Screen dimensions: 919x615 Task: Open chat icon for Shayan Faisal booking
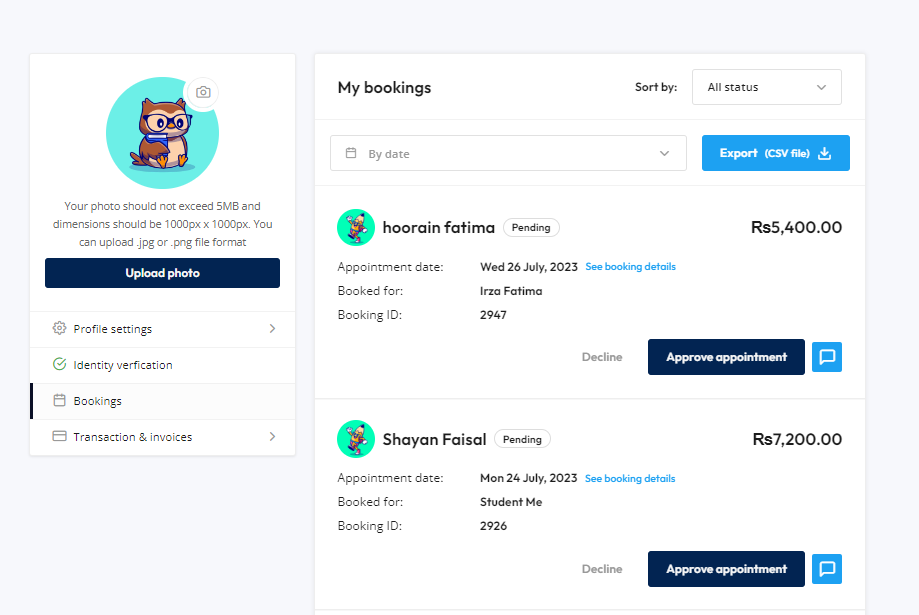[826, 569]
